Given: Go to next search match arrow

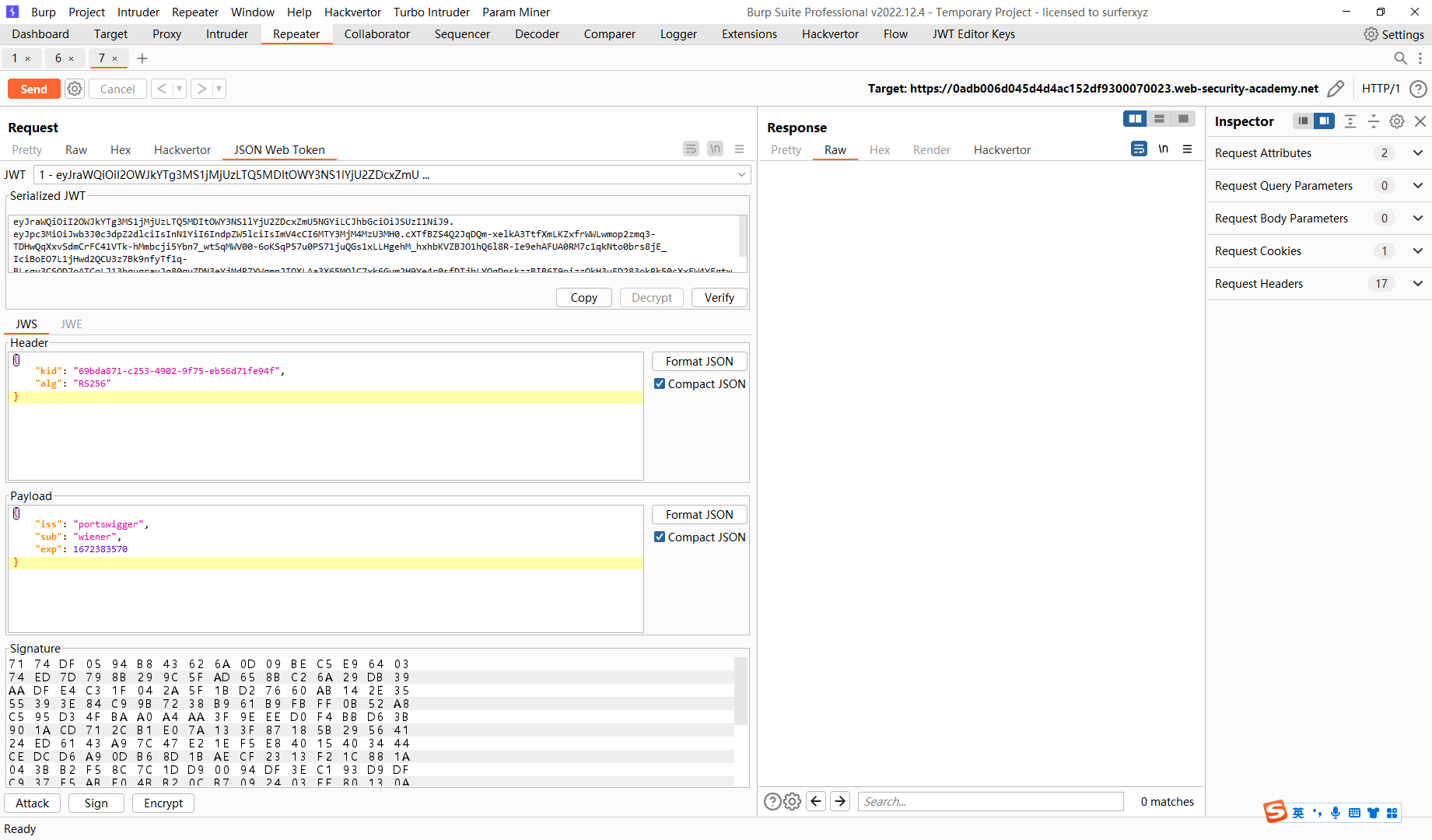Looking at the screenshot, I should coord(840,801).
